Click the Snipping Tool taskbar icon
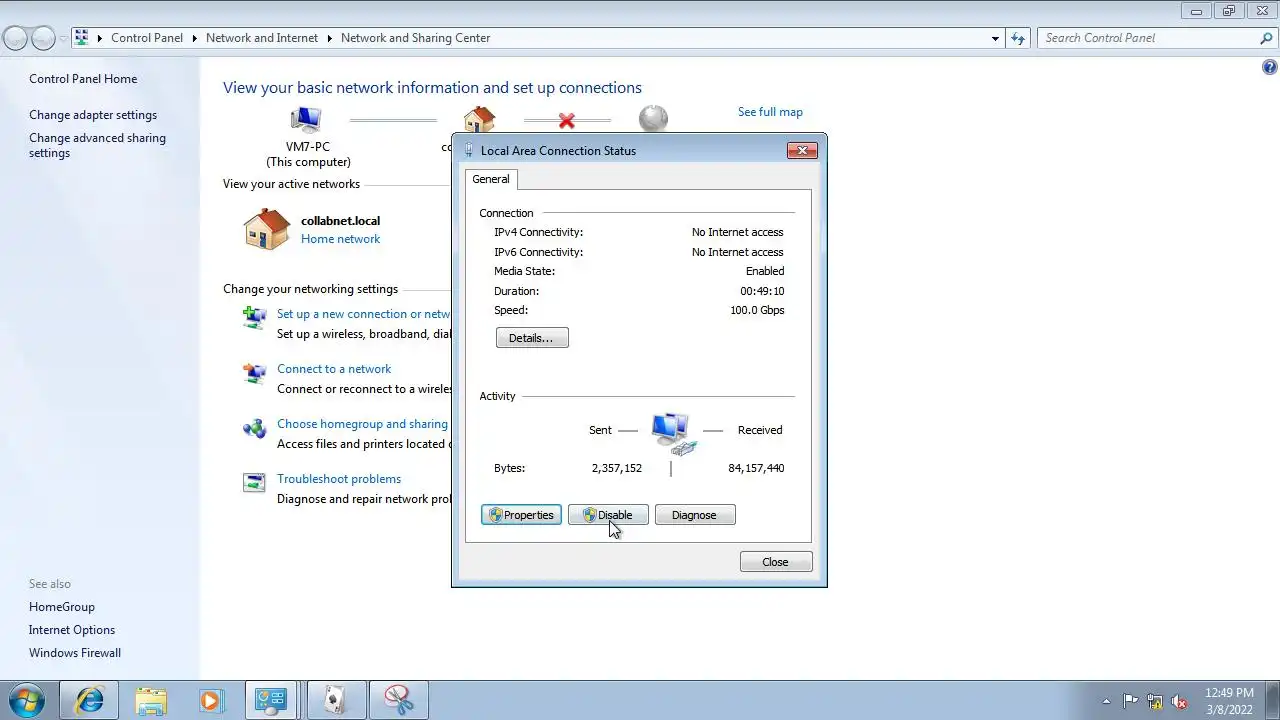The width and height of the screenshot is (1280, 720). (x=398, y=700)
